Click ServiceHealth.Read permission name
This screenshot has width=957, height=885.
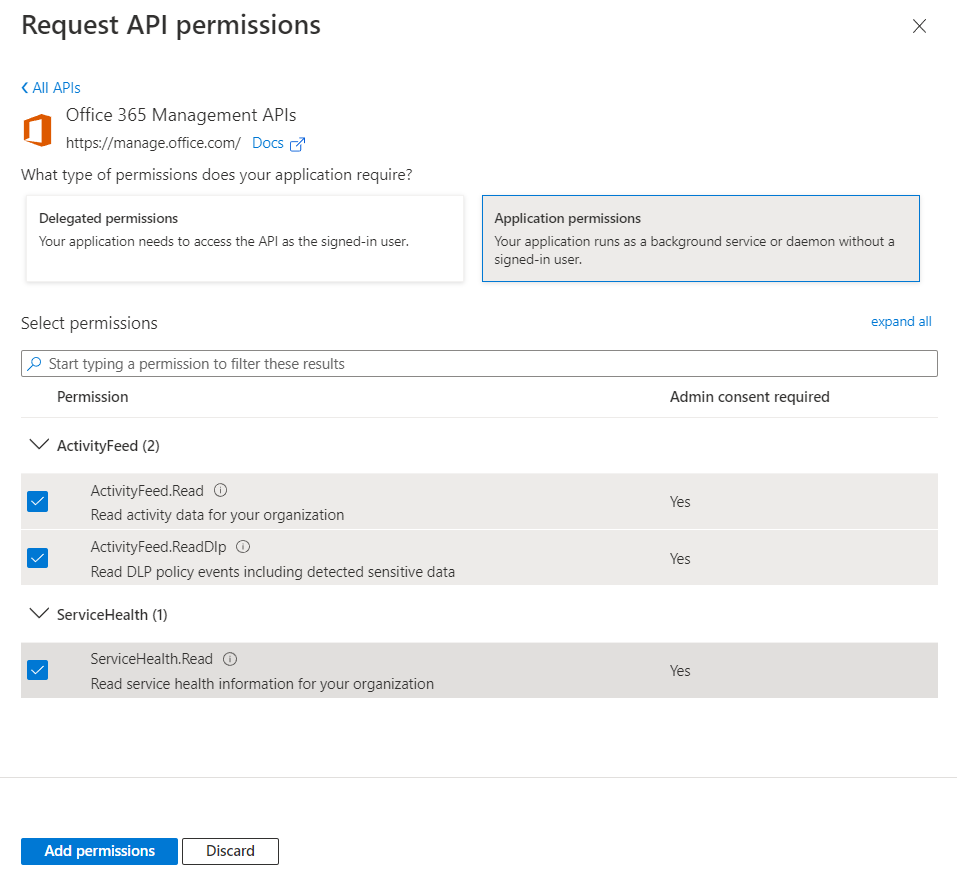pos(151,659)
